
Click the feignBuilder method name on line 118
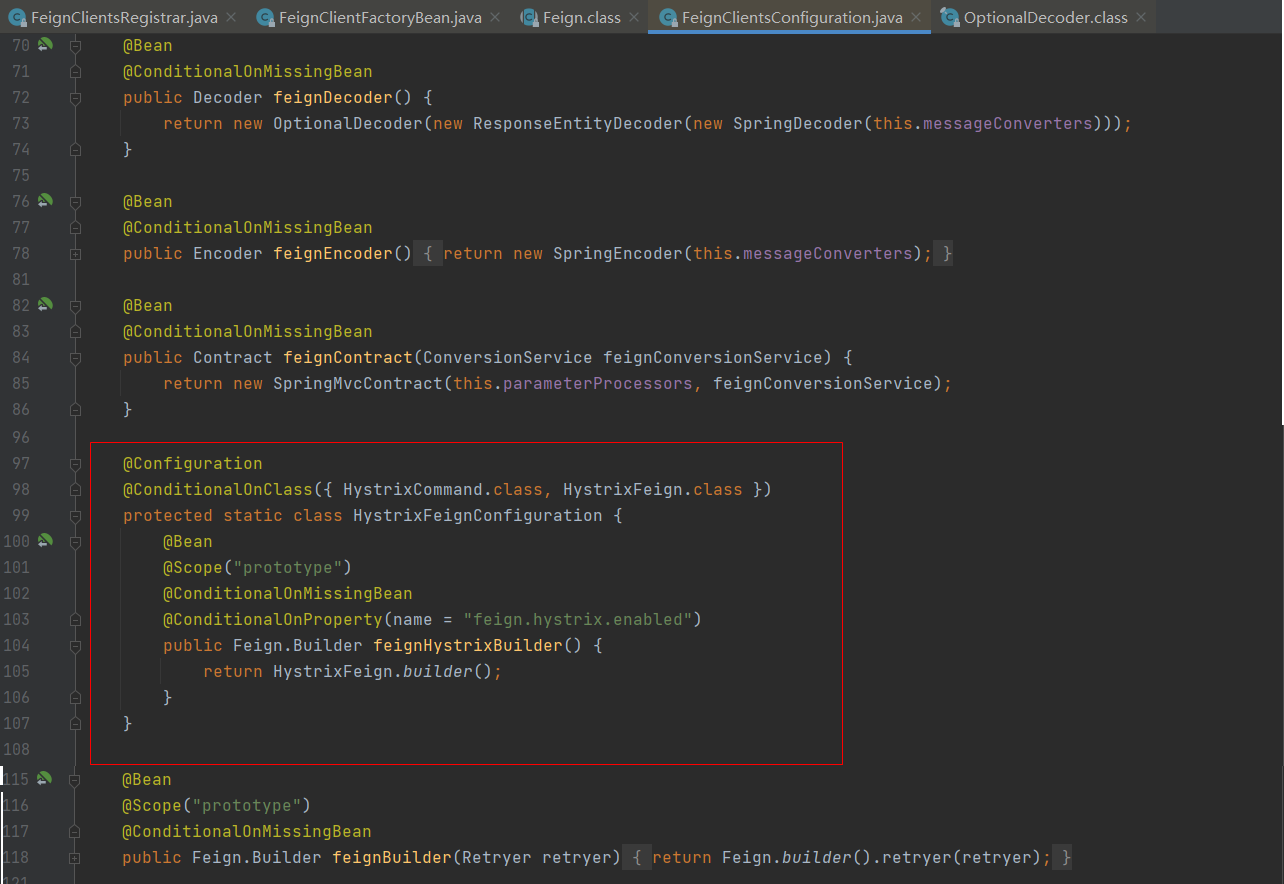(x=392, y=858)
